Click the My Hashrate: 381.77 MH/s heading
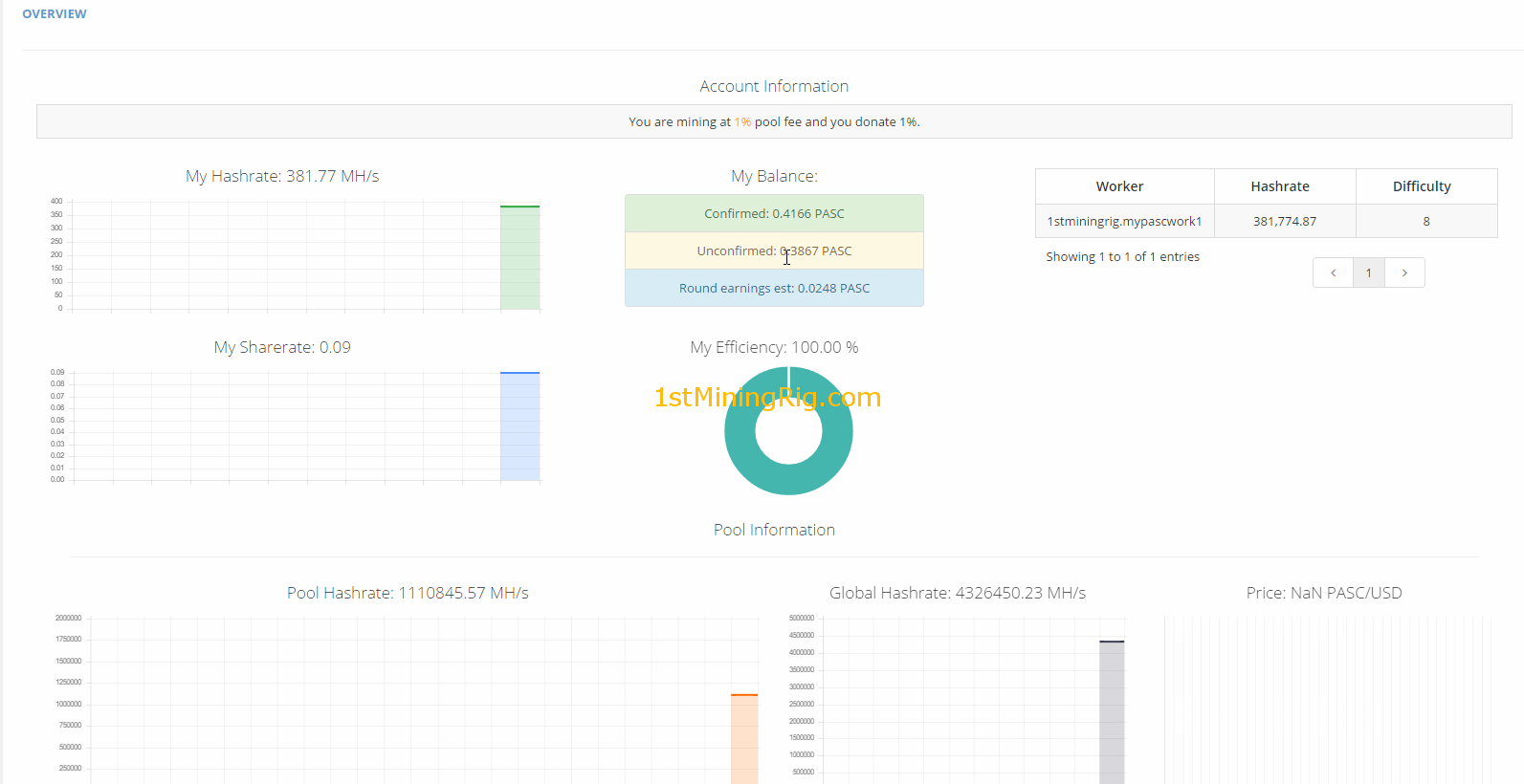1524x784 pixels. [282, 176]
